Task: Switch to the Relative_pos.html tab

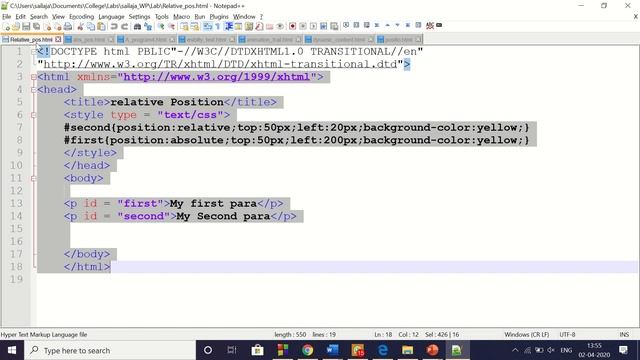Action: (31, 40)
